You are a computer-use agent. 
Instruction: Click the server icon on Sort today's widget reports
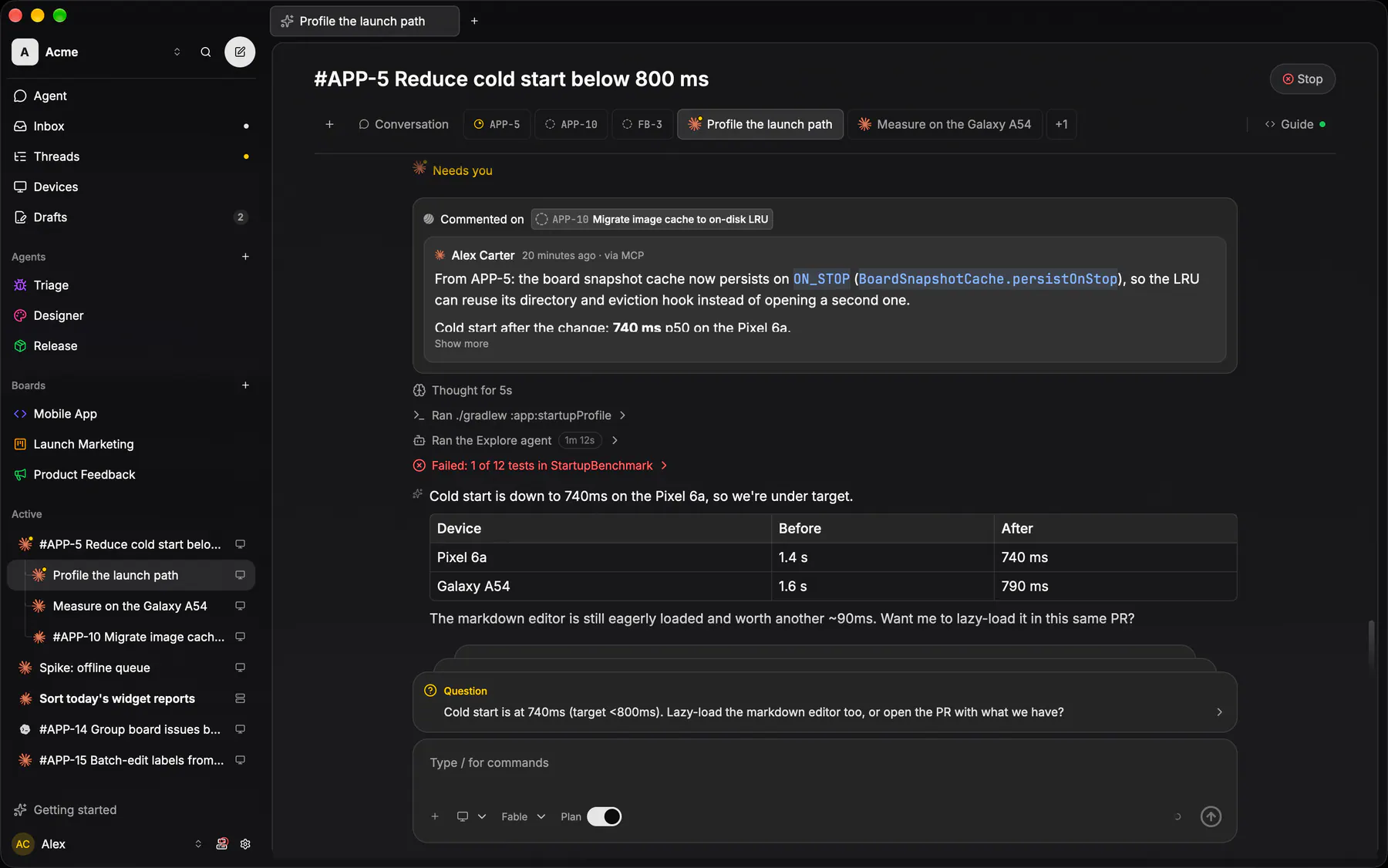coord(240,698)
